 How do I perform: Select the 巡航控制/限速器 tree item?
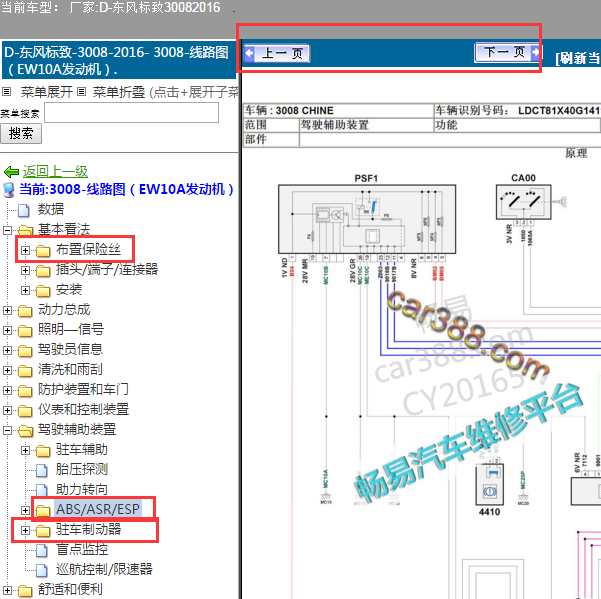[x=104, y=569]
